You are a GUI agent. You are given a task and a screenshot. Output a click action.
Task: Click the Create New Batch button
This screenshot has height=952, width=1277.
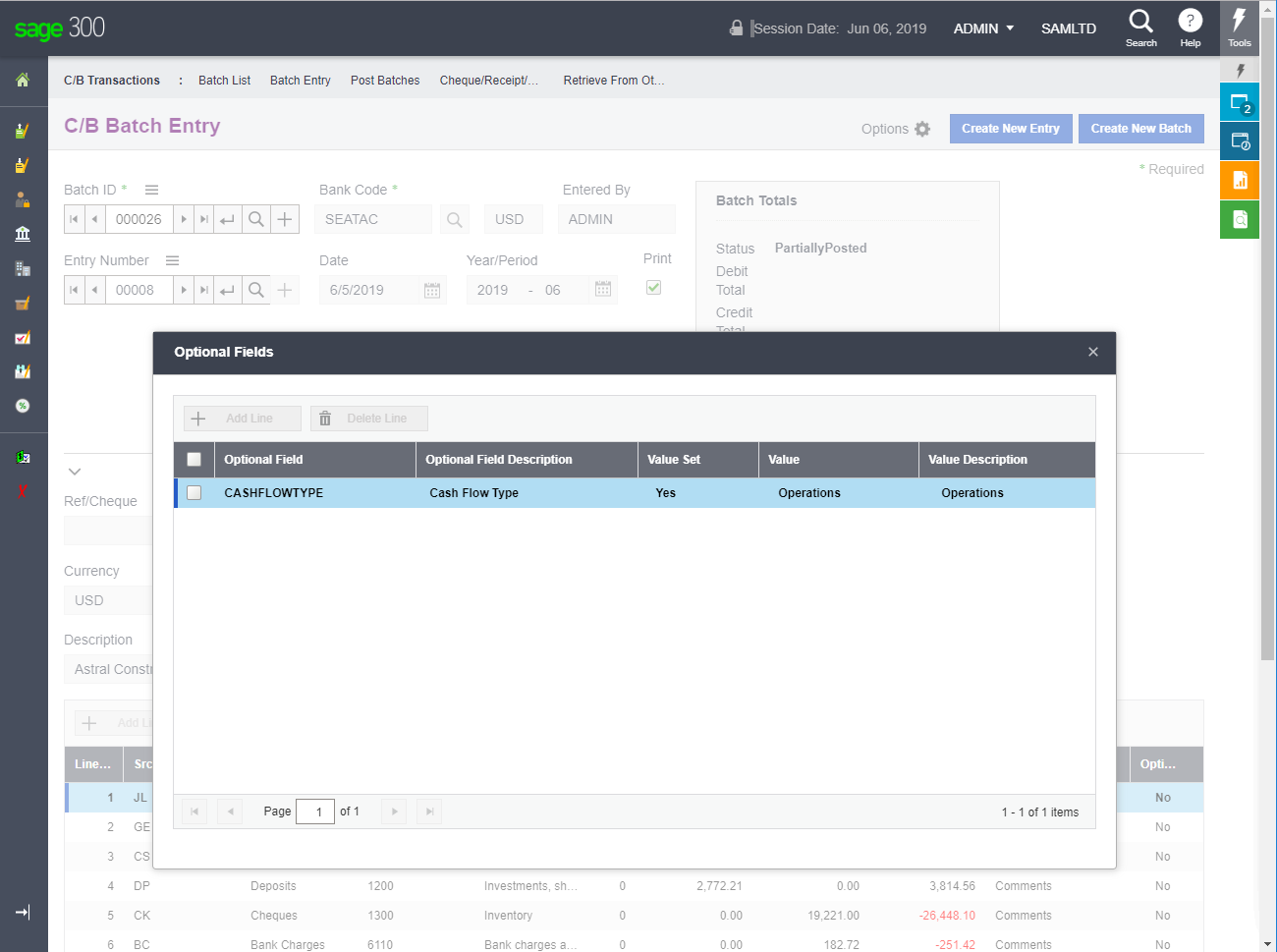(x=1140, y=129)
